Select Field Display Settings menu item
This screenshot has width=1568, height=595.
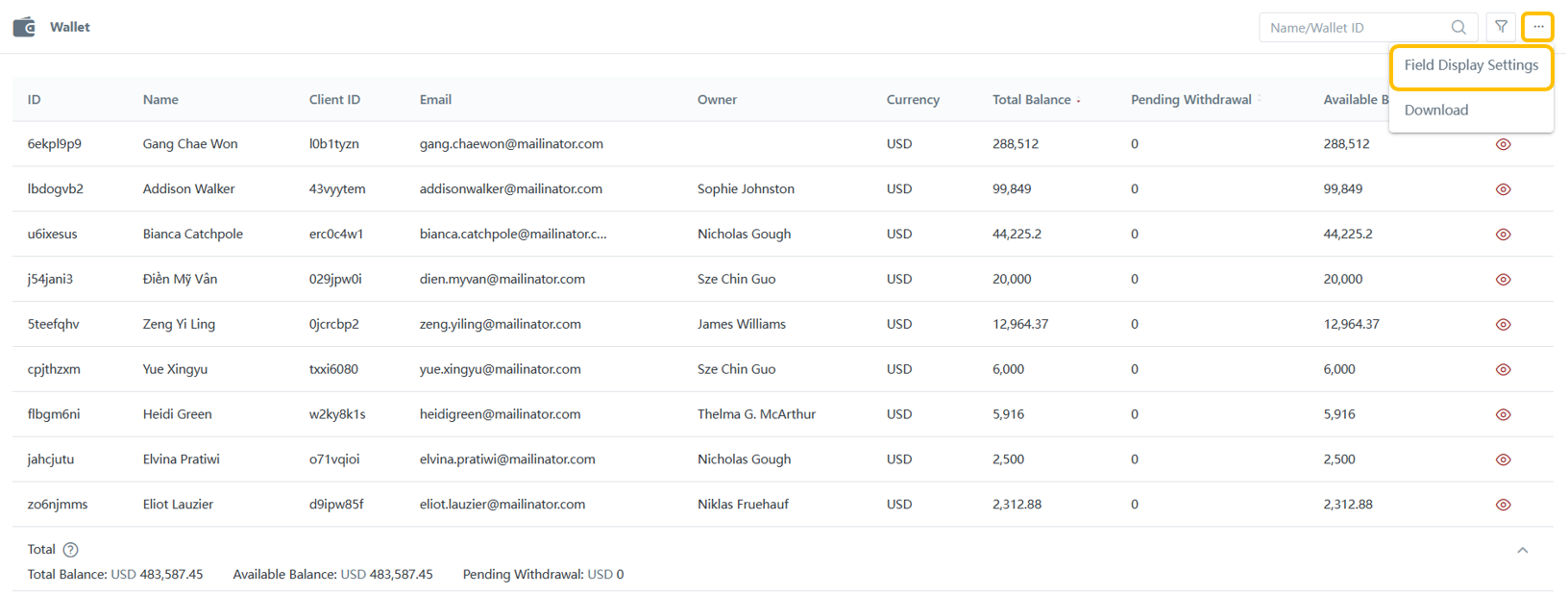coord(1471,65)
